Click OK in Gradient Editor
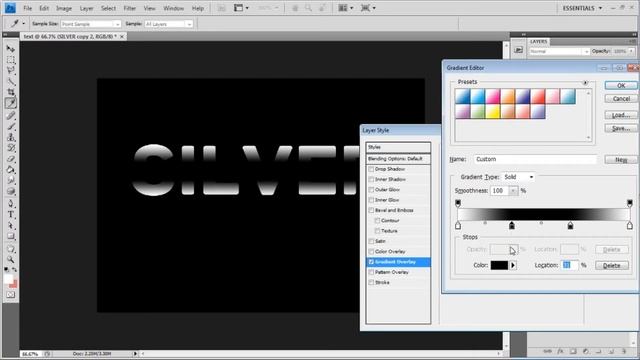 (x=621, y=85)
